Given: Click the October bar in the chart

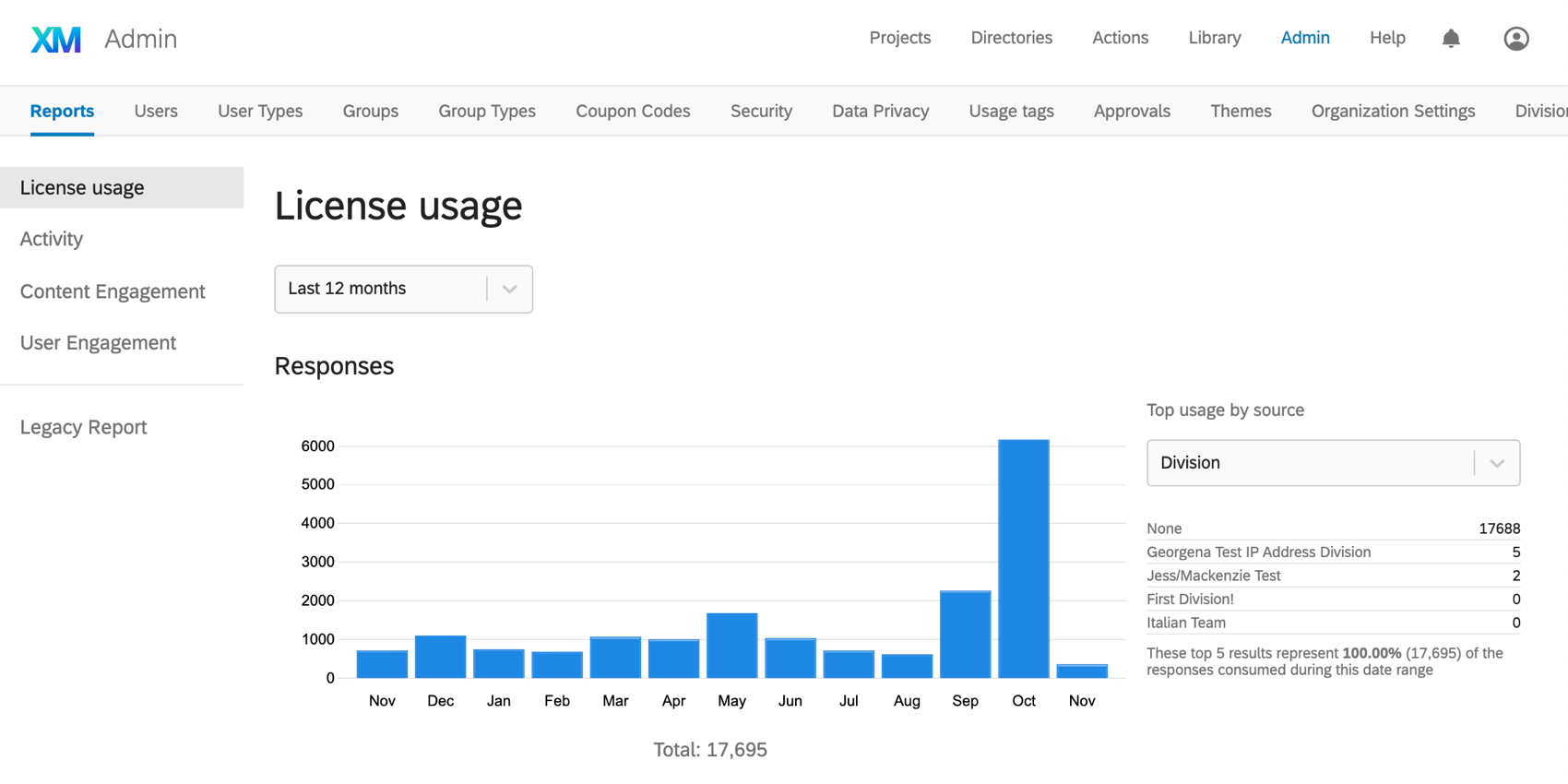Looking at the screenshot, I should tap(1023, 558).
